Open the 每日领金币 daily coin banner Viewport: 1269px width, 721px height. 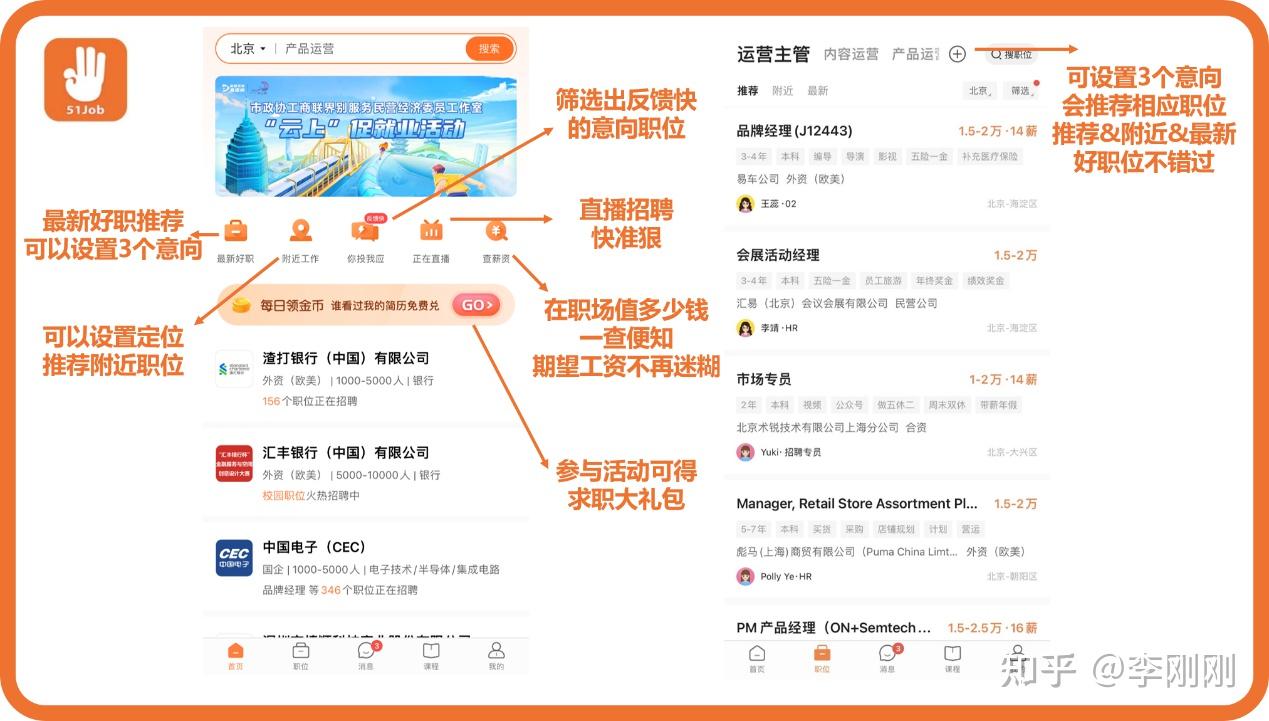click(x=366, y=305)
